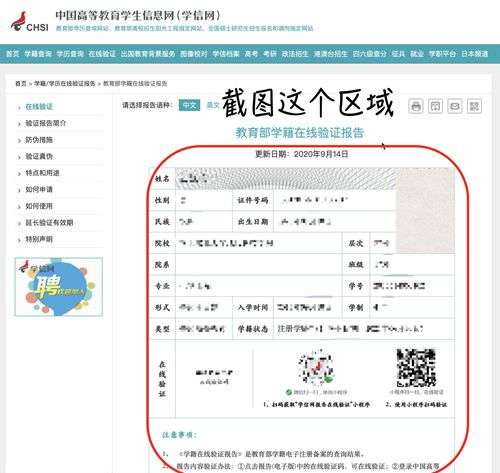This screenshot has height=473, width=500.
Task: Click the chevron next to 特点和用途
Action: [19, 174]
